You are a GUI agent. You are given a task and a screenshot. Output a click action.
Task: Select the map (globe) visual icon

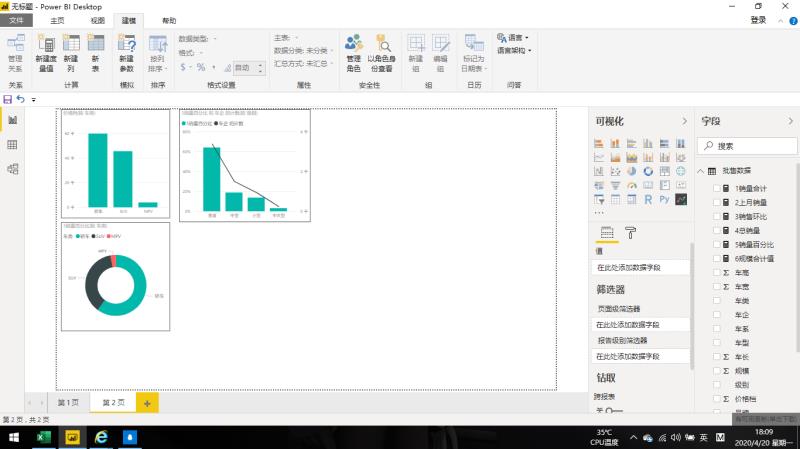pos(681,171)
